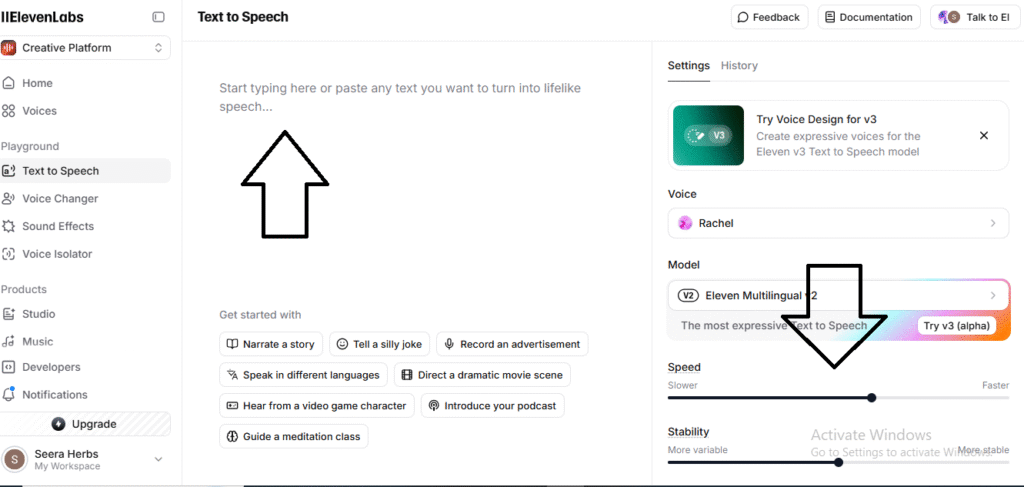
Task: Collapse the sidebar panel icon
Action: tap(158, 17)
